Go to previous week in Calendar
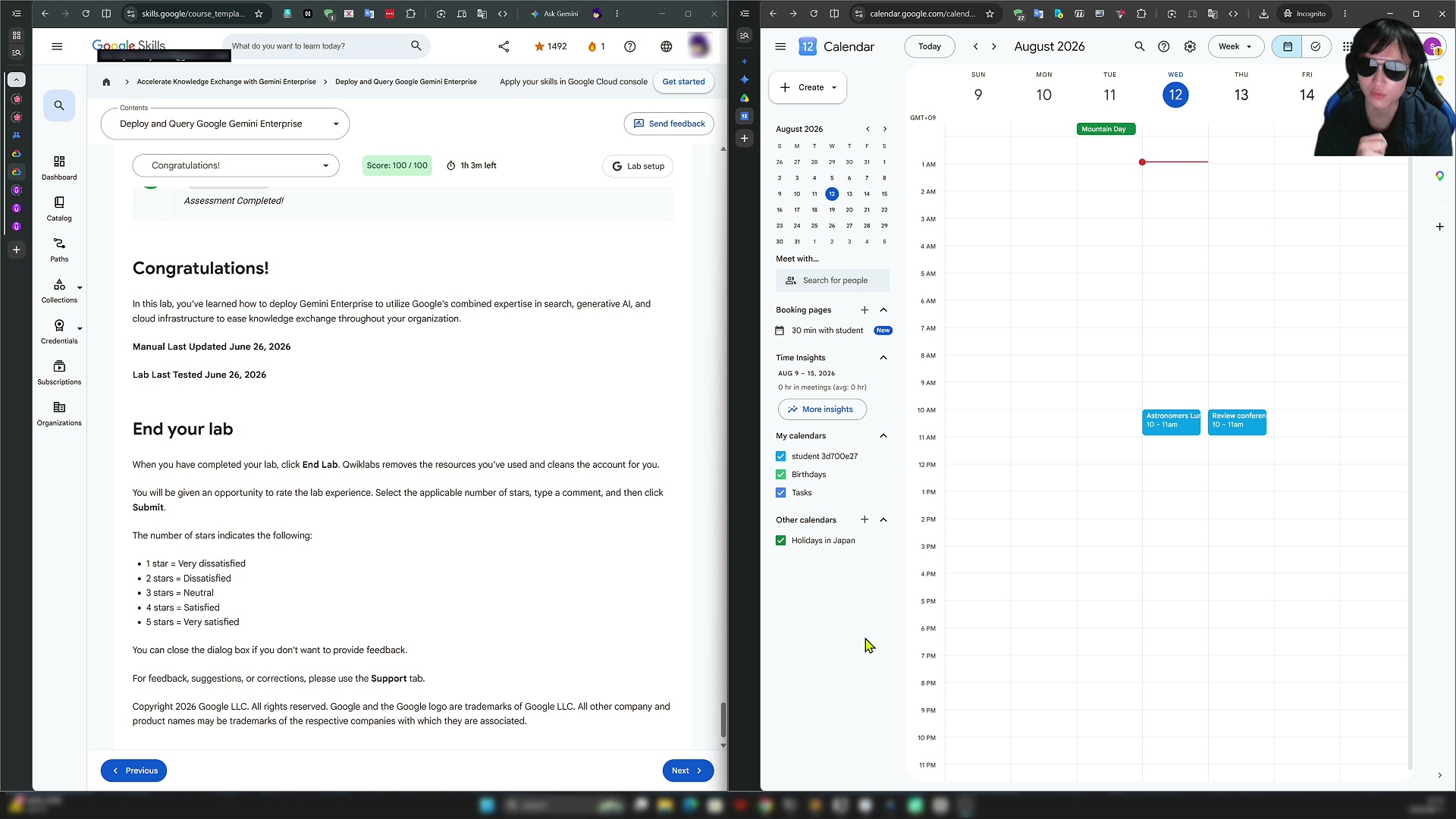Viewport: 1456px width, 819px height. (x=976, y=46)
